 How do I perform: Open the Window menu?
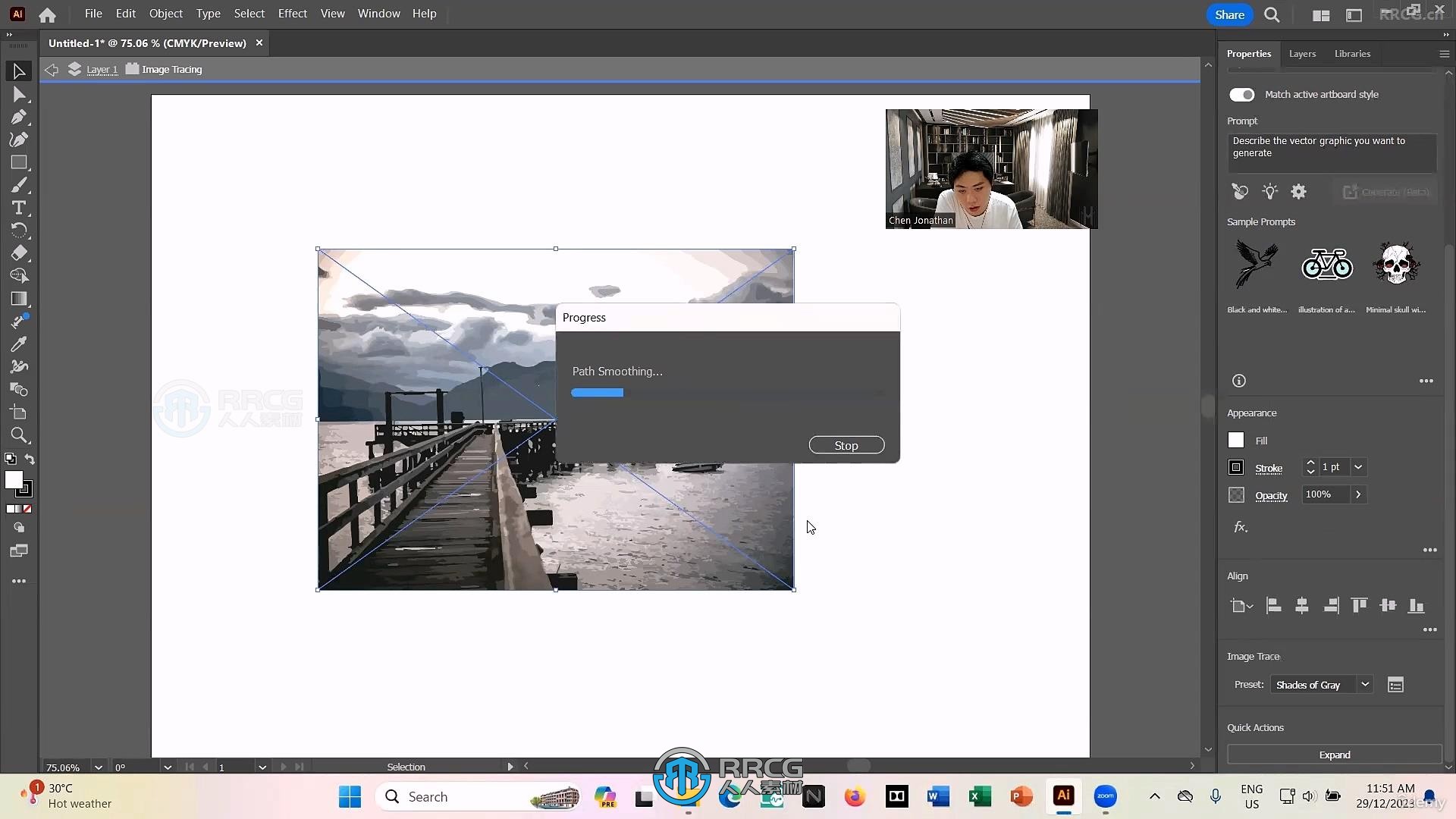[x=378, y=14]
